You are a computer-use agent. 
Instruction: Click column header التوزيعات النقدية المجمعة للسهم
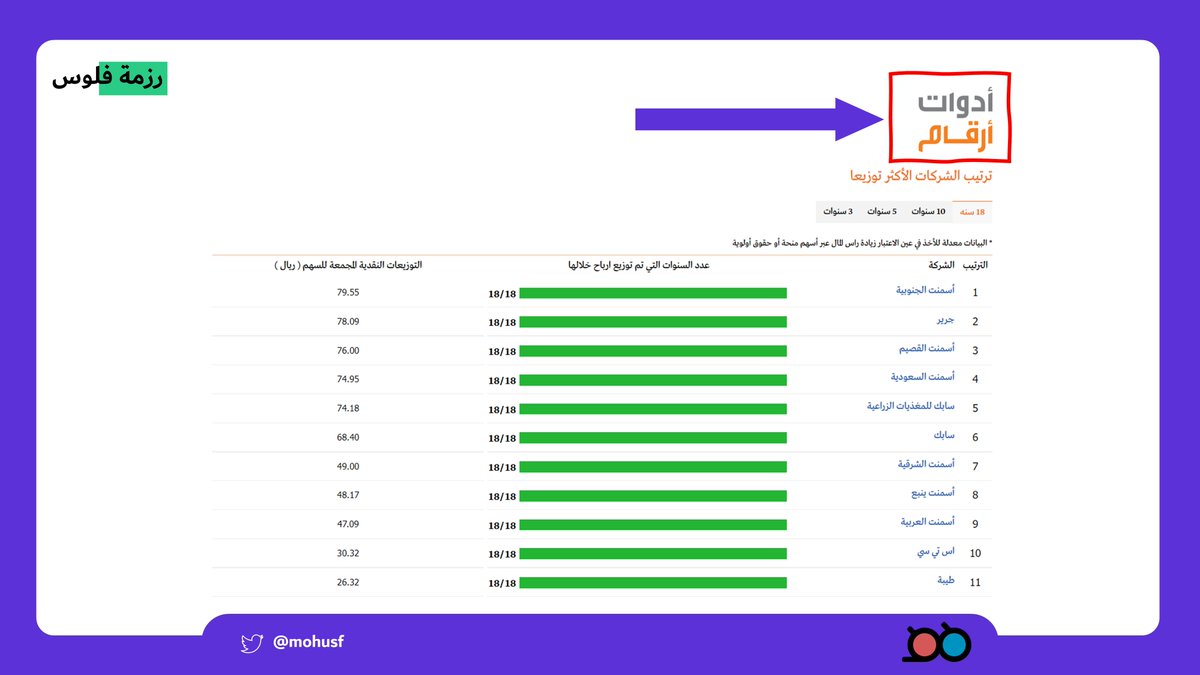pos(348,265)
